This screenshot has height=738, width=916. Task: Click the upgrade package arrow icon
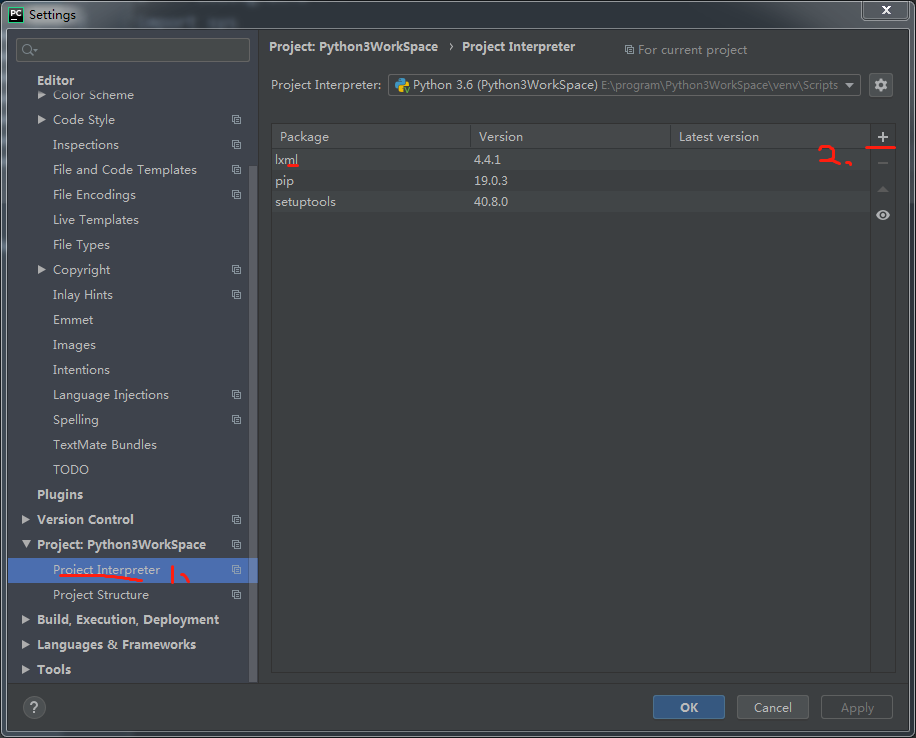click(883, 189)
